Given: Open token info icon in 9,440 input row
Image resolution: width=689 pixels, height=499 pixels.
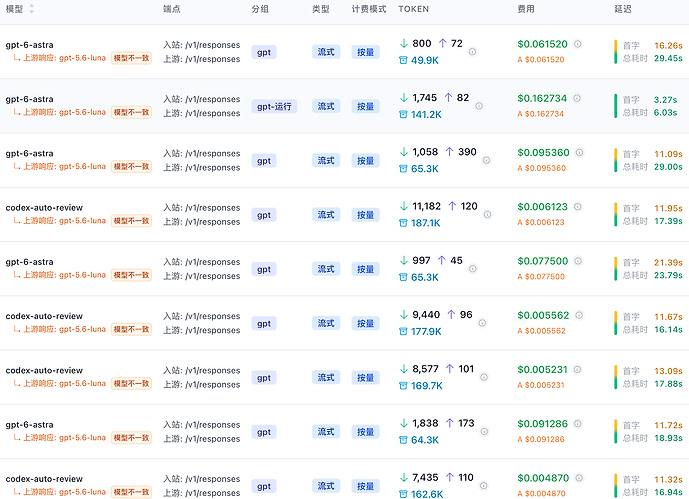Looking at the screenshot, I should (482, 323).
